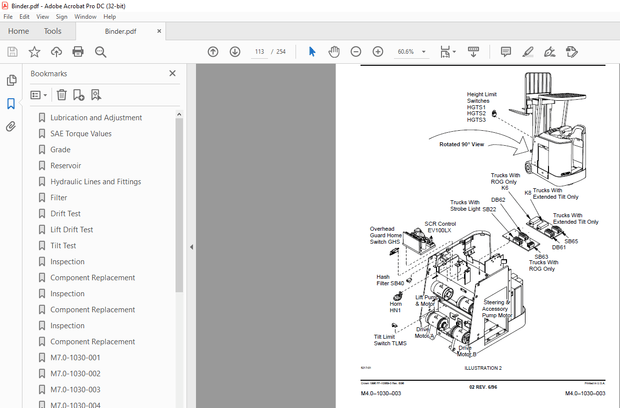Open Hydraulic Lines and Fittings bookmark

click(x=96, y=181)
